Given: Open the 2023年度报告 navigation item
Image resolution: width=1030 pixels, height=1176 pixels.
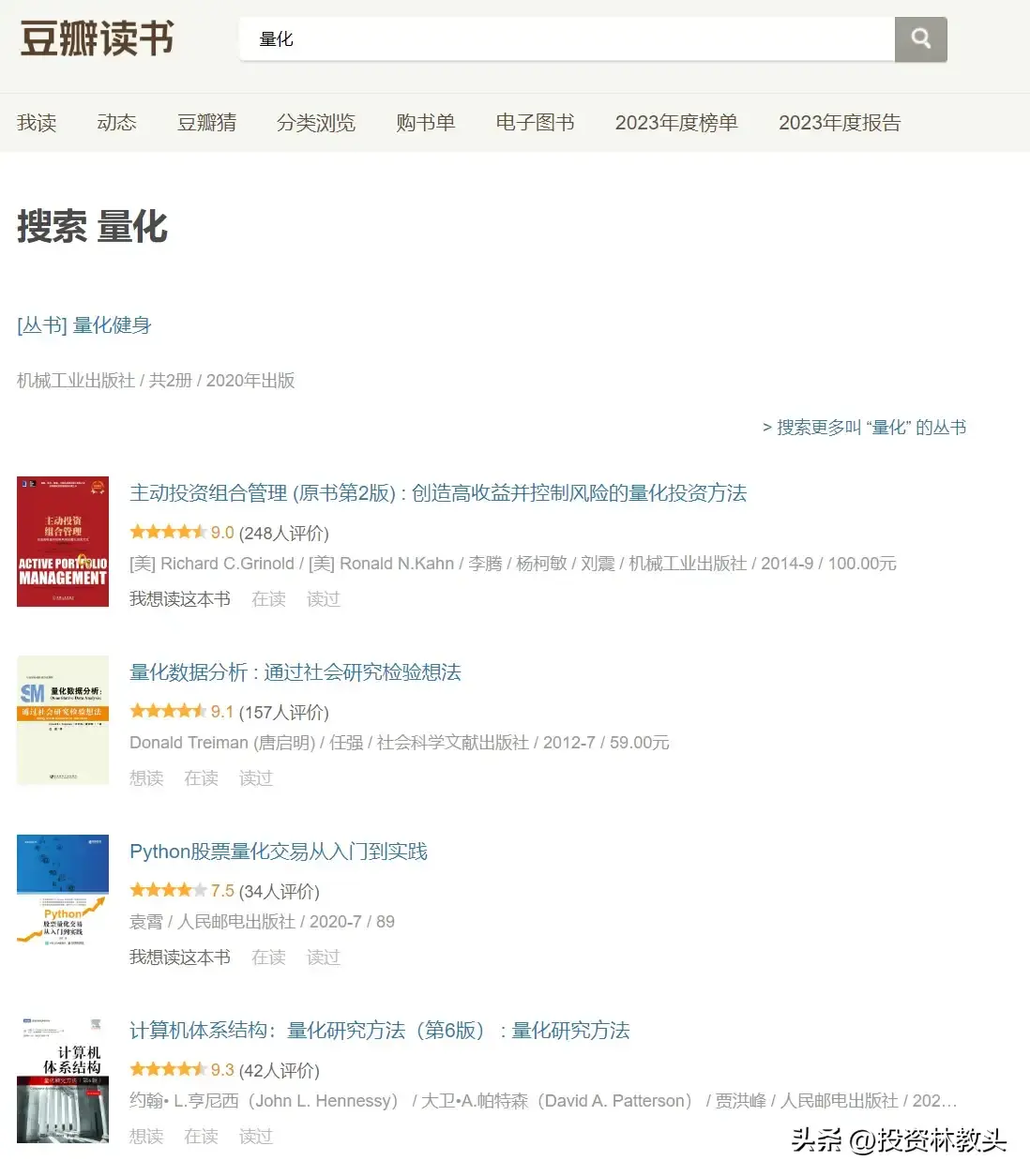Looking at the screenshot, I should pos(840,123).
